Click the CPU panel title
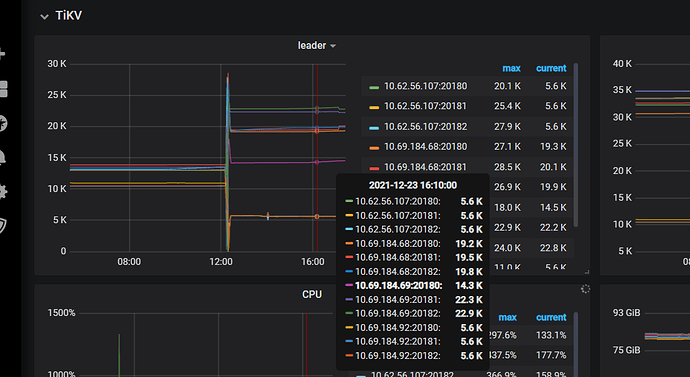690x377 pixels. (x=312, y=294)
